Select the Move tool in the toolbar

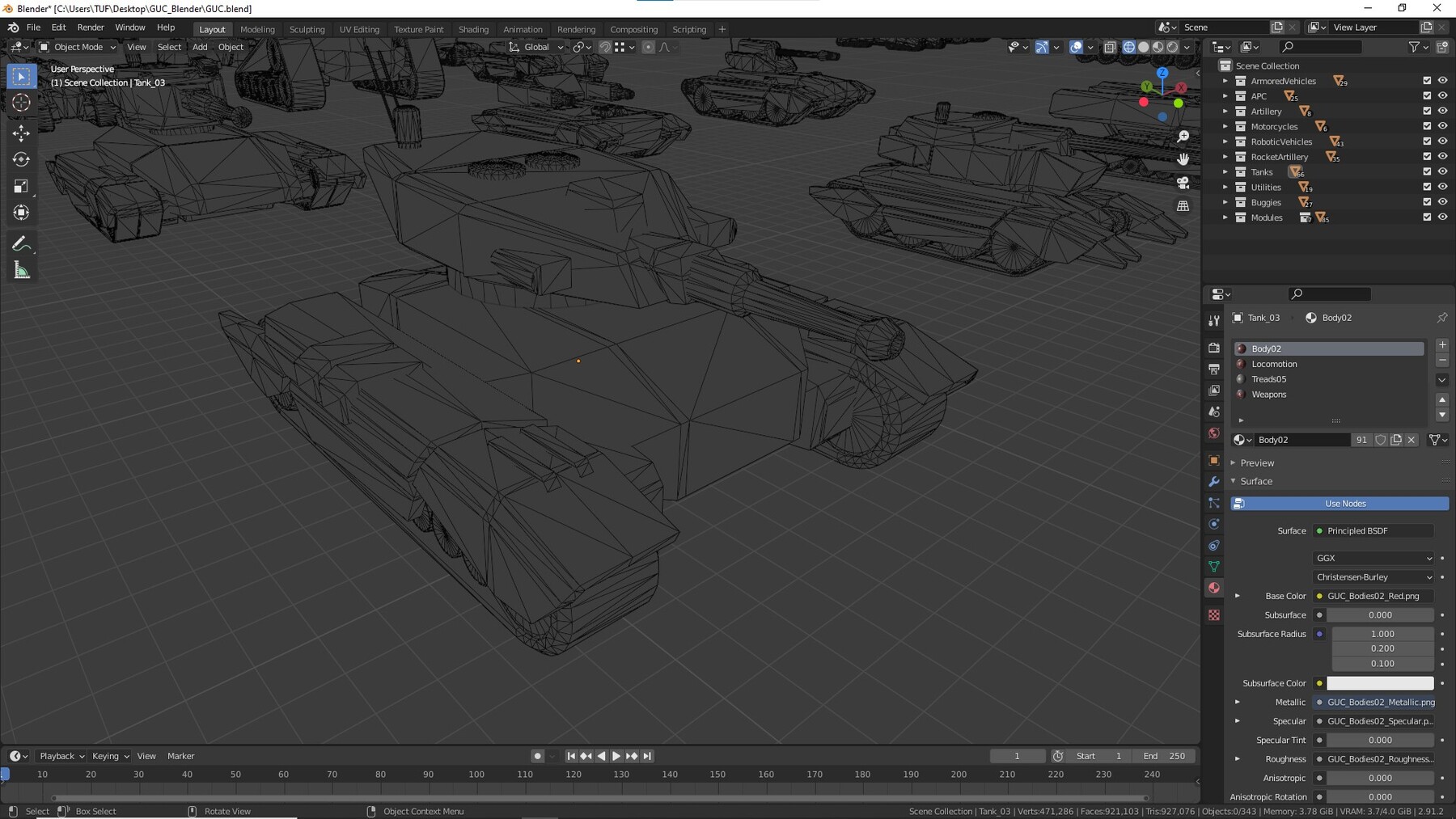[21, 133]
